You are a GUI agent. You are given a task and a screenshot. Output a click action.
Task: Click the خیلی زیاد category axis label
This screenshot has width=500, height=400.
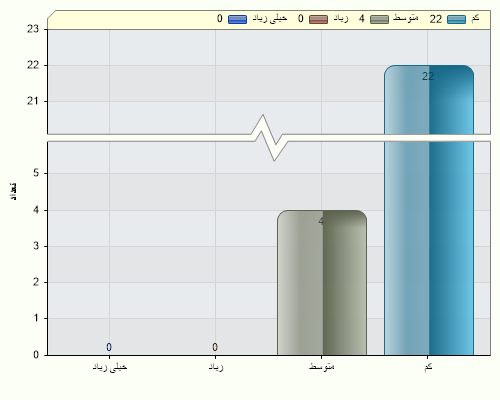[110, 367]
